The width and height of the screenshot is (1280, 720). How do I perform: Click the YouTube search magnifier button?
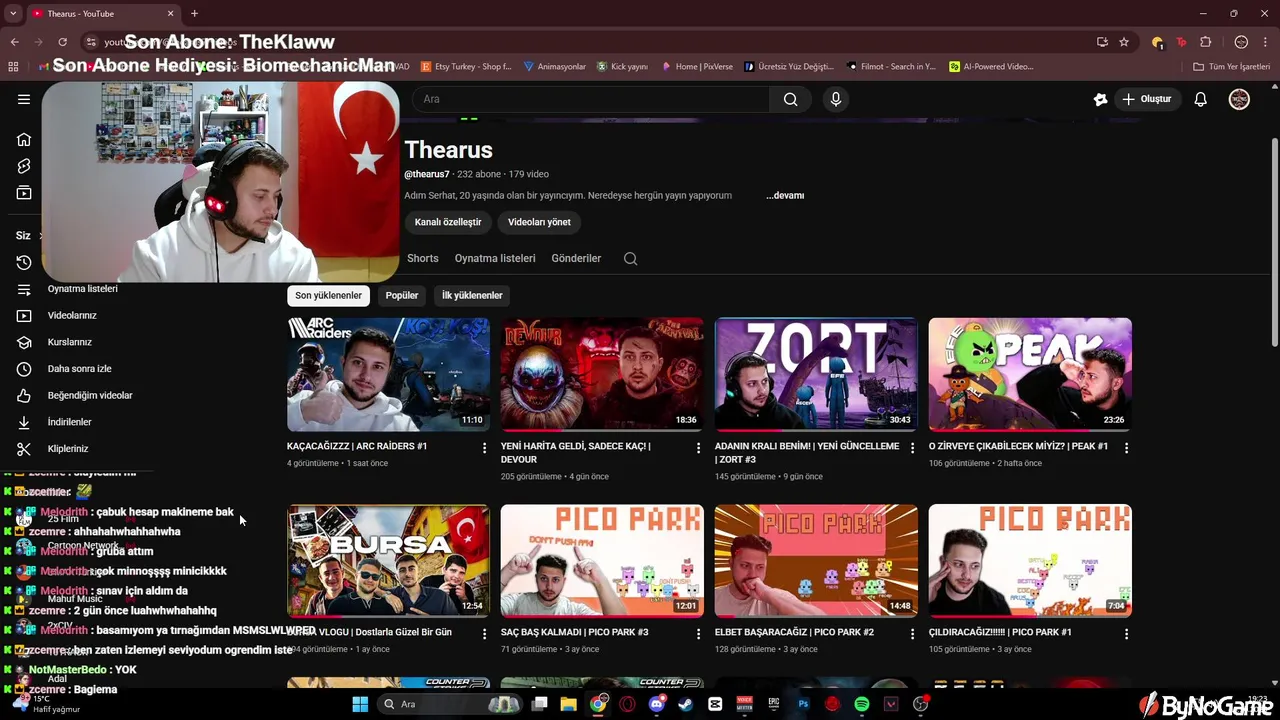[790, 99]
